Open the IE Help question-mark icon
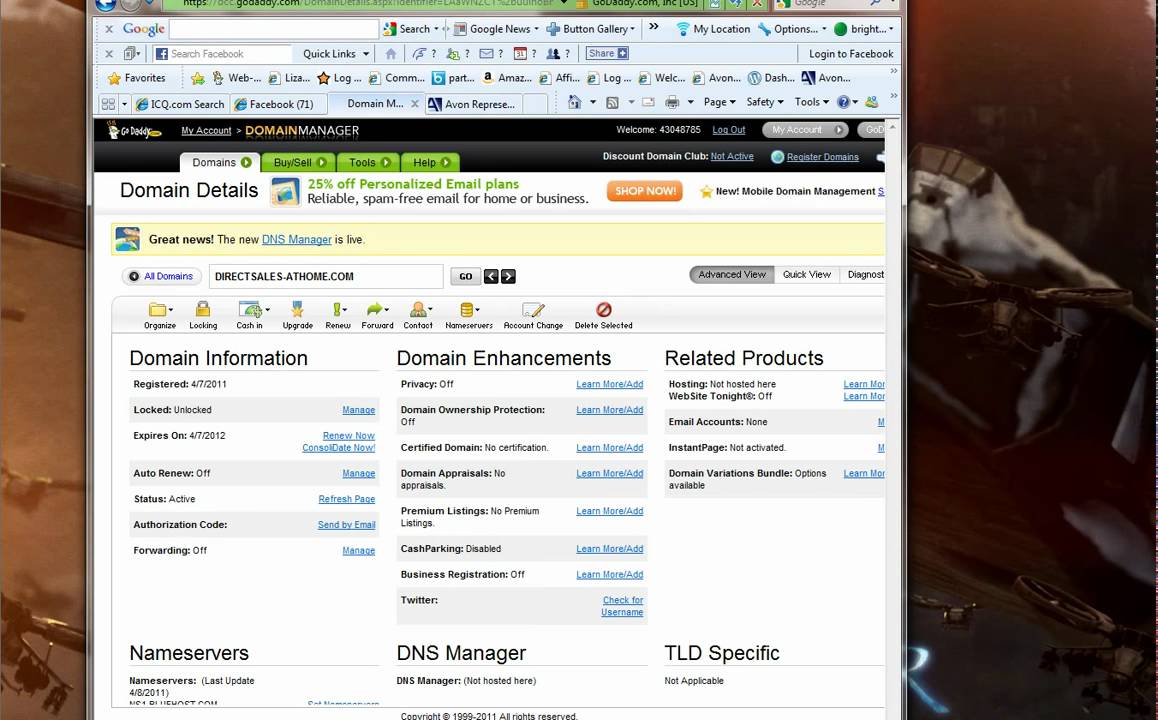The width and height of the screenshot is (1158, 720). (x=843, y=102)
